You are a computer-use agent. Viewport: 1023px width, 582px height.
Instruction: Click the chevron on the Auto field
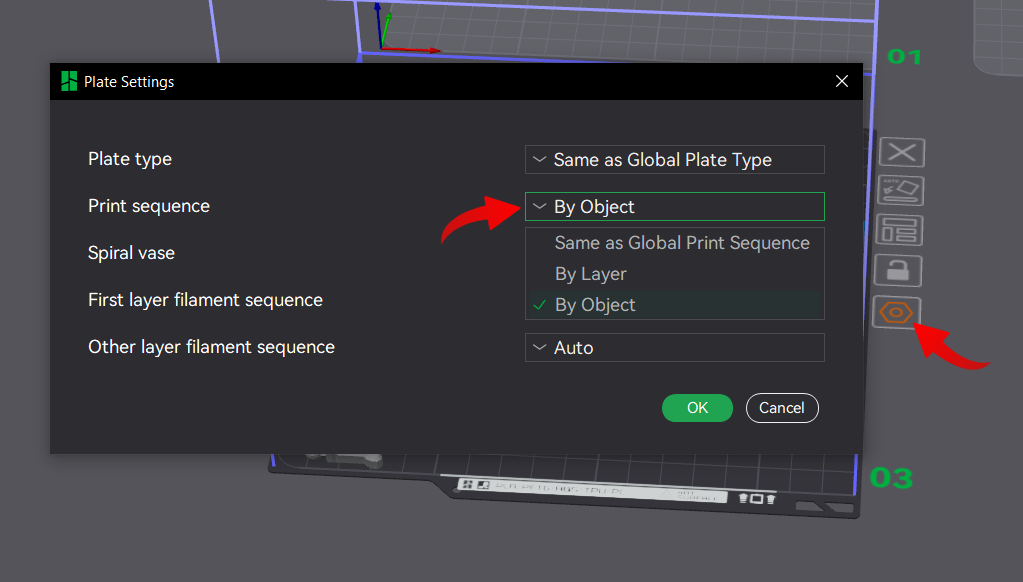[540, 347]
